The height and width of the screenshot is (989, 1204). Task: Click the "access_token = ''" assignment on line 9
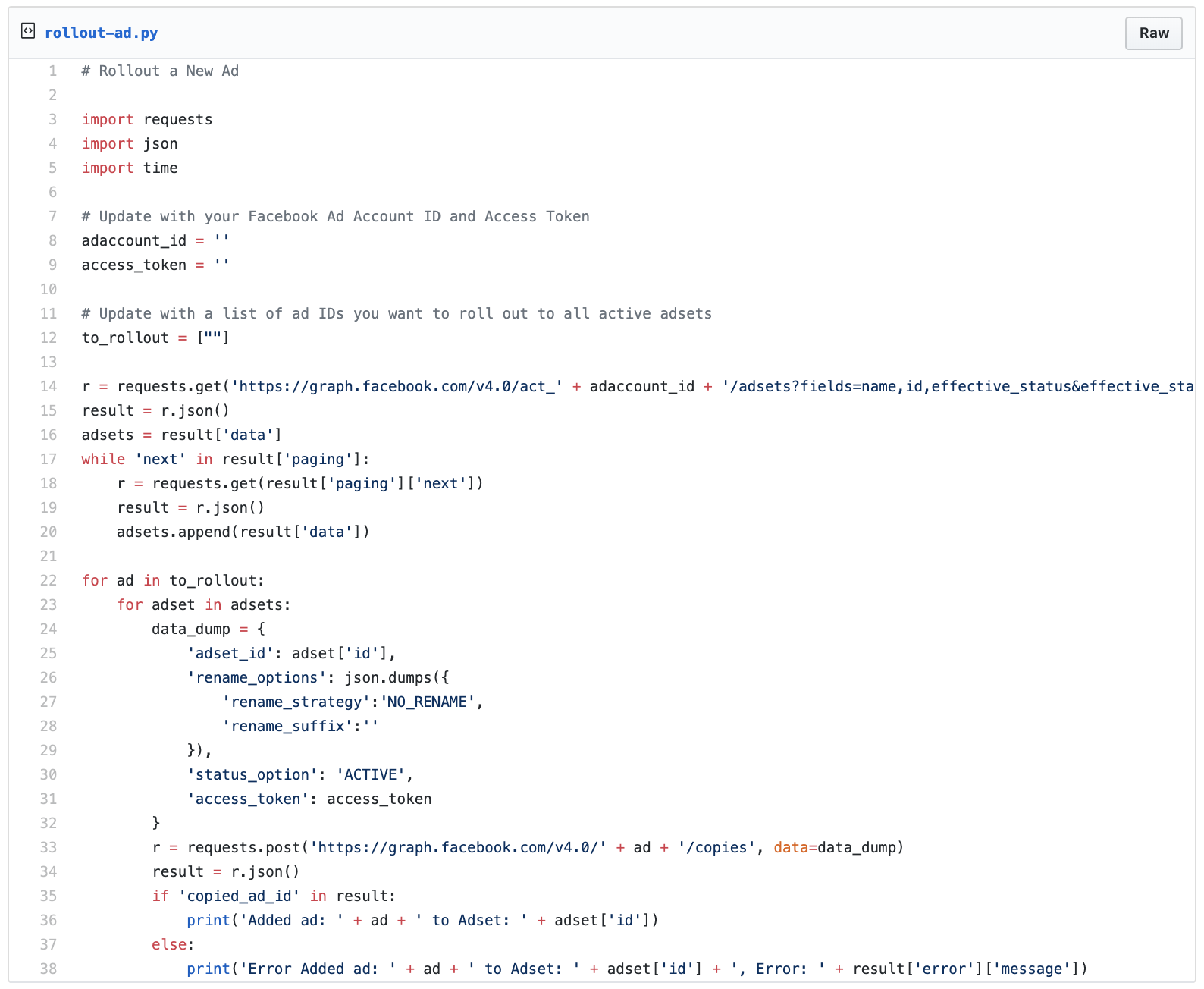coord(155,265)
